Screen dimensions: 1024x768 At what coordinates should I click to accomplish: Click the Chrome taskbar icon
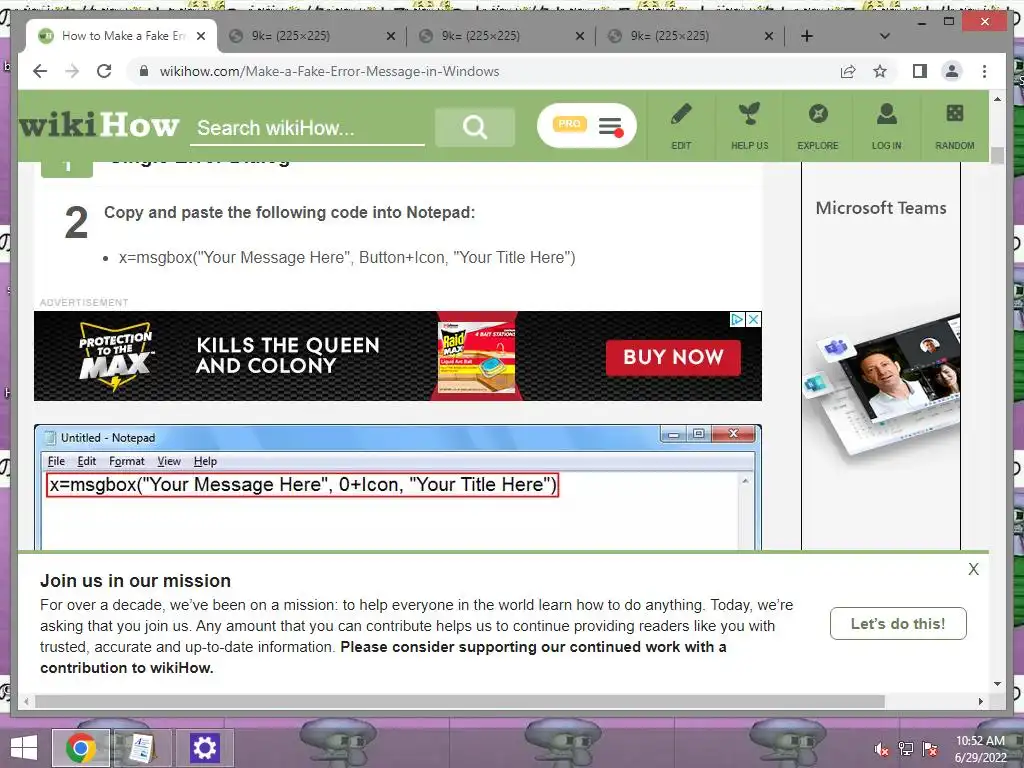tap(80, 748)
